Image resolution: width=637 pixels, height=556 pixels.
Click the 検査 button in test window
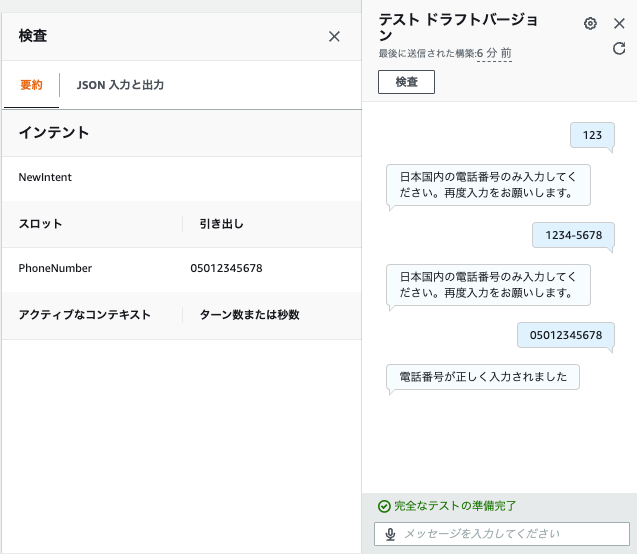[x=406, y=82]
